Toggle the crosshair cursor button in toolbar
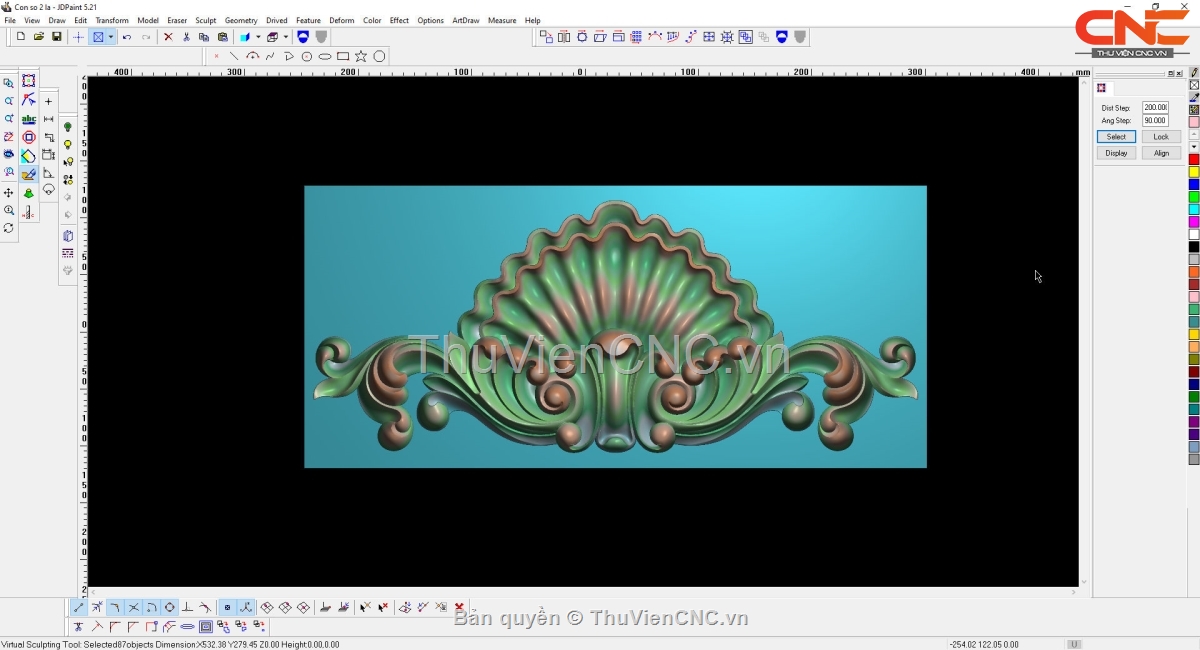Viewport: 1200px width, 650px height. coord(78,37)
